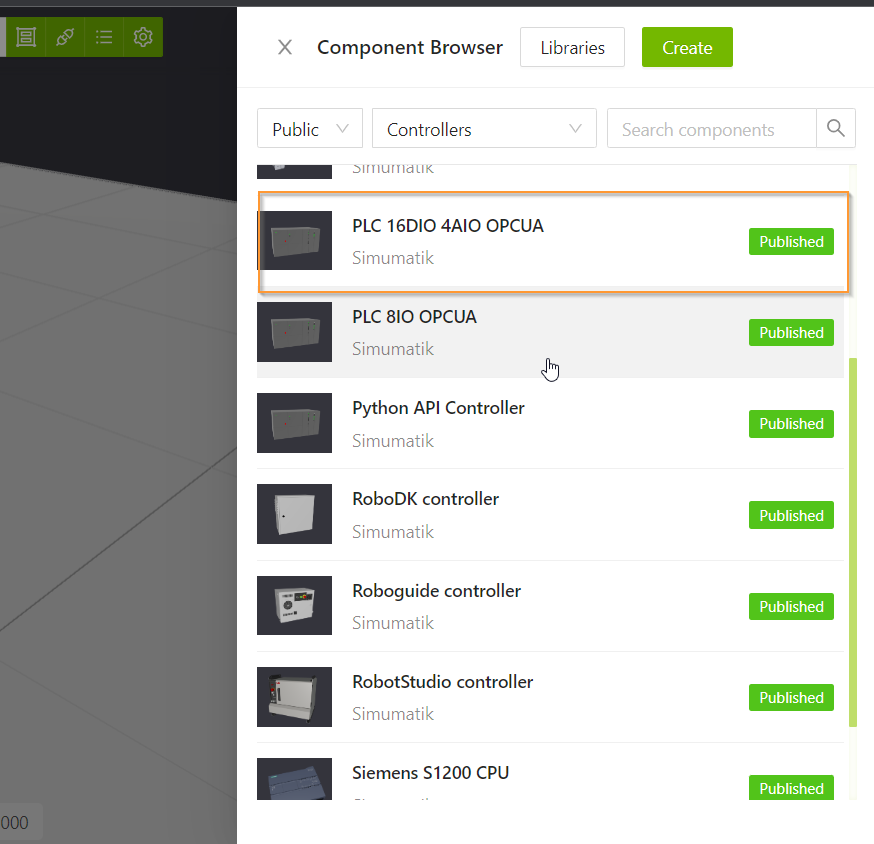Click Published badge for Roboguide controller
Screen dimensions: 874x844
coord(791,607)
